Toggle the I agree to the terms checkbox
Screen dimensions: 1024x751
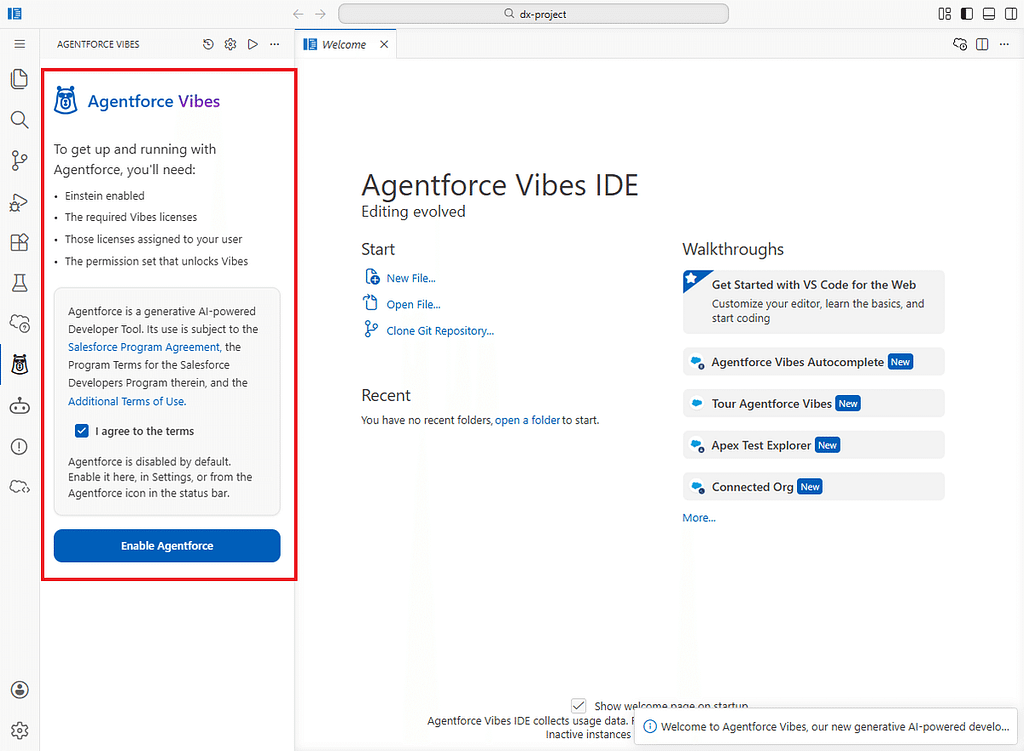tap(82, 431)
